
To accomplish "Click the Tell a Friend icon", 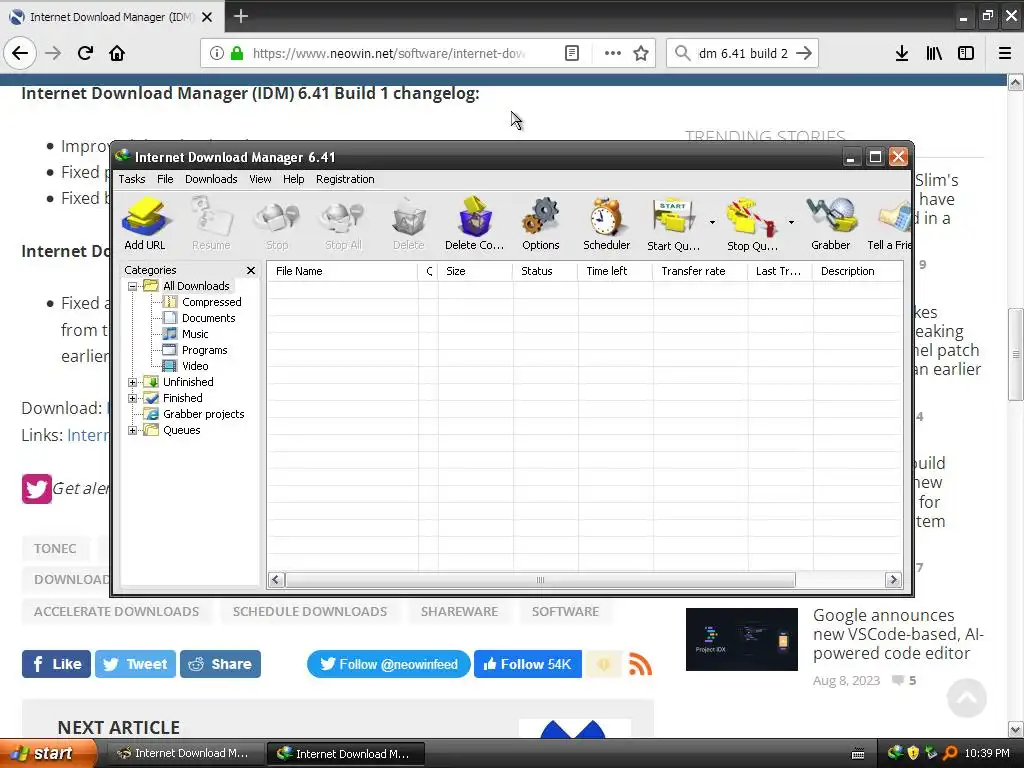I will (889, 223).
